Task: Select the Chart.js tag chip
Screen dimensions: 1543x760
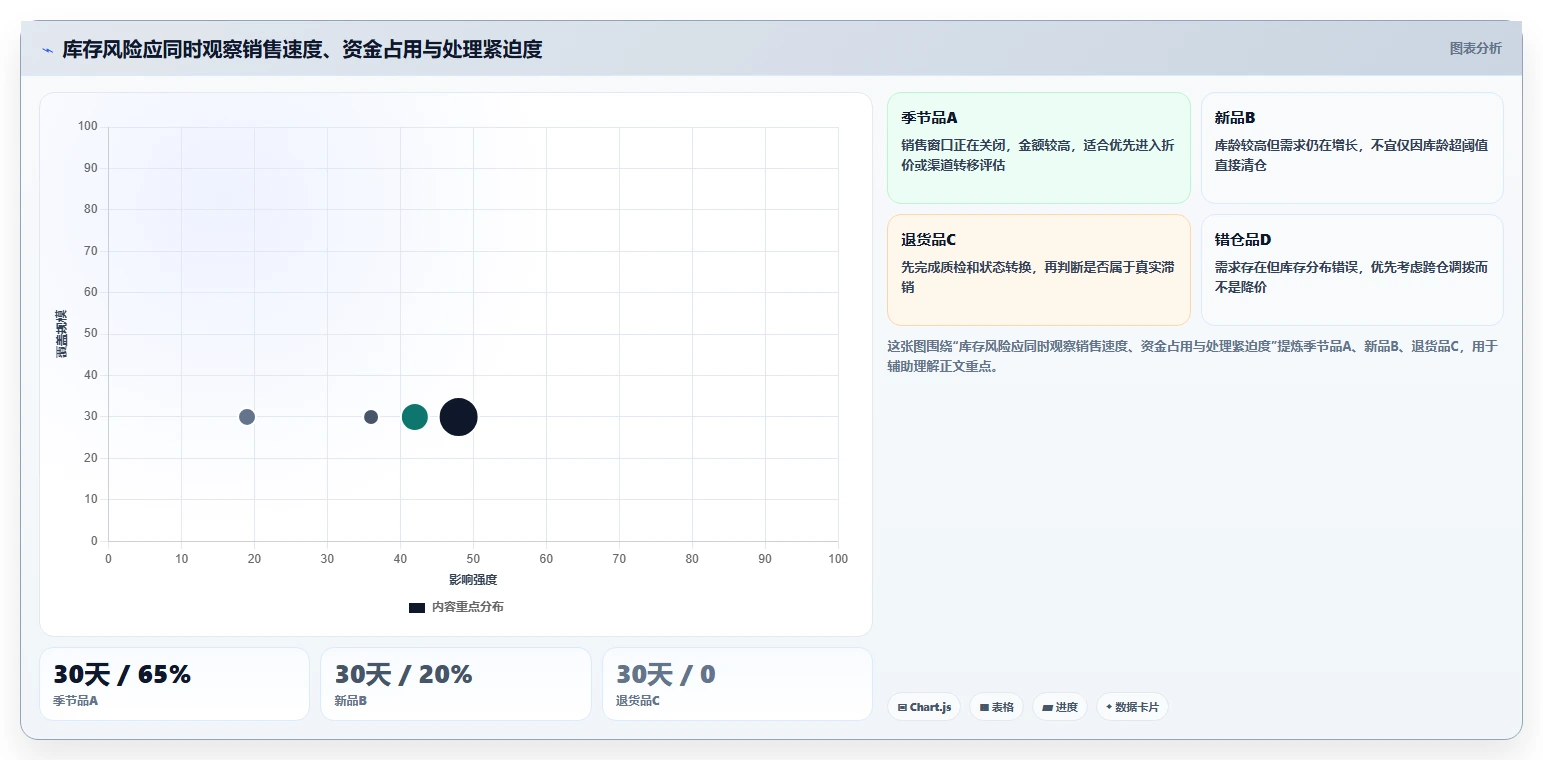Action: point(924,707)
